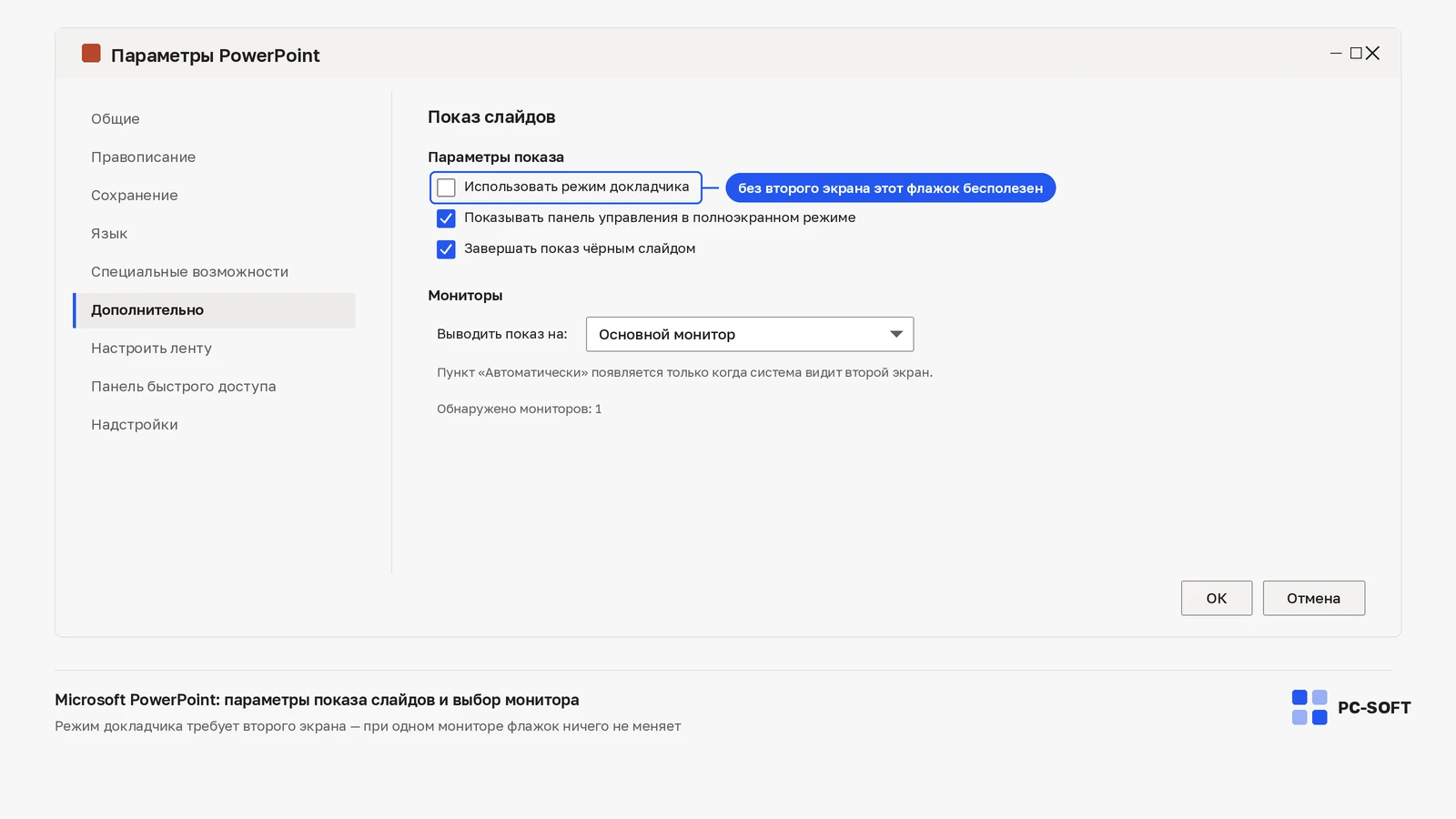The width and height of the screenshot is (1456, 819).
Task: Click the «Показ слайдов» heading
Action: (491, 117)
